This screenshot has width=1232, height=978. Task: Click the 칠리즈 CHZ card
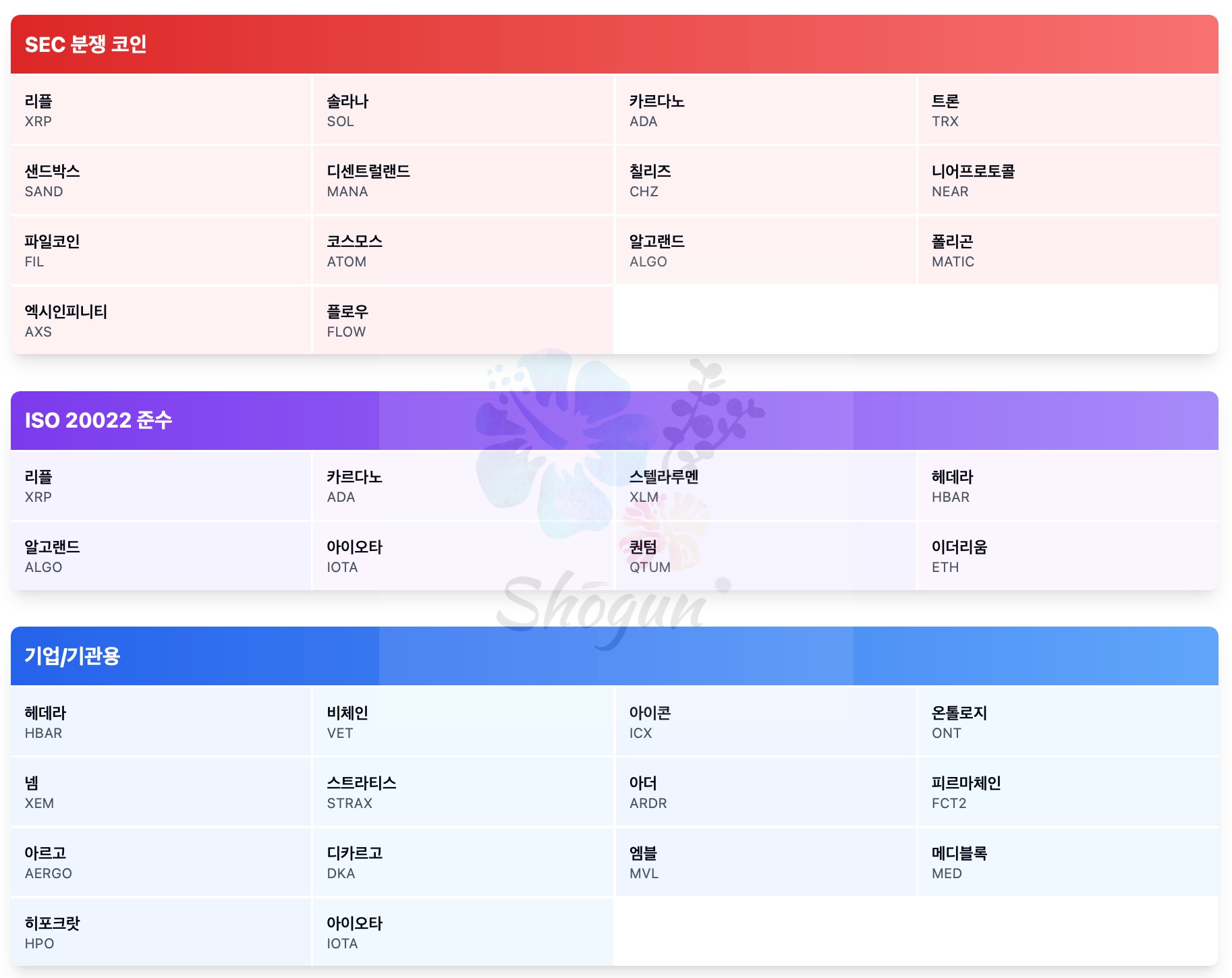(x=766, y=180)
